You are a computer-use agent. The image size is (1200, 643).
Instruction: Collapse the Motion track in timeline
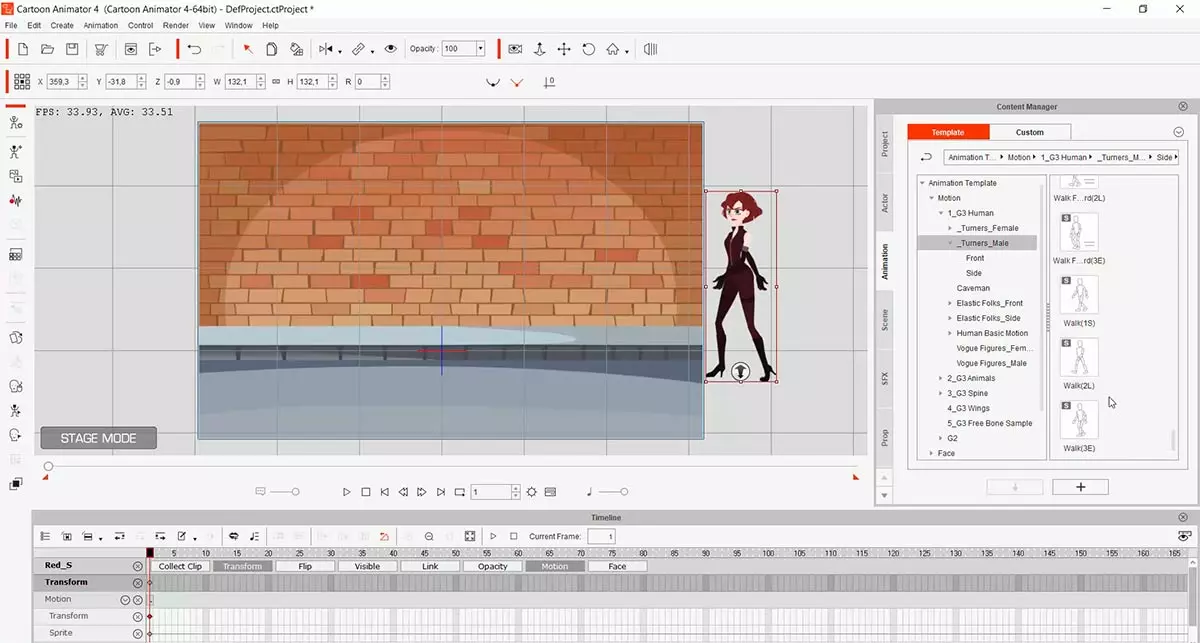126,600
